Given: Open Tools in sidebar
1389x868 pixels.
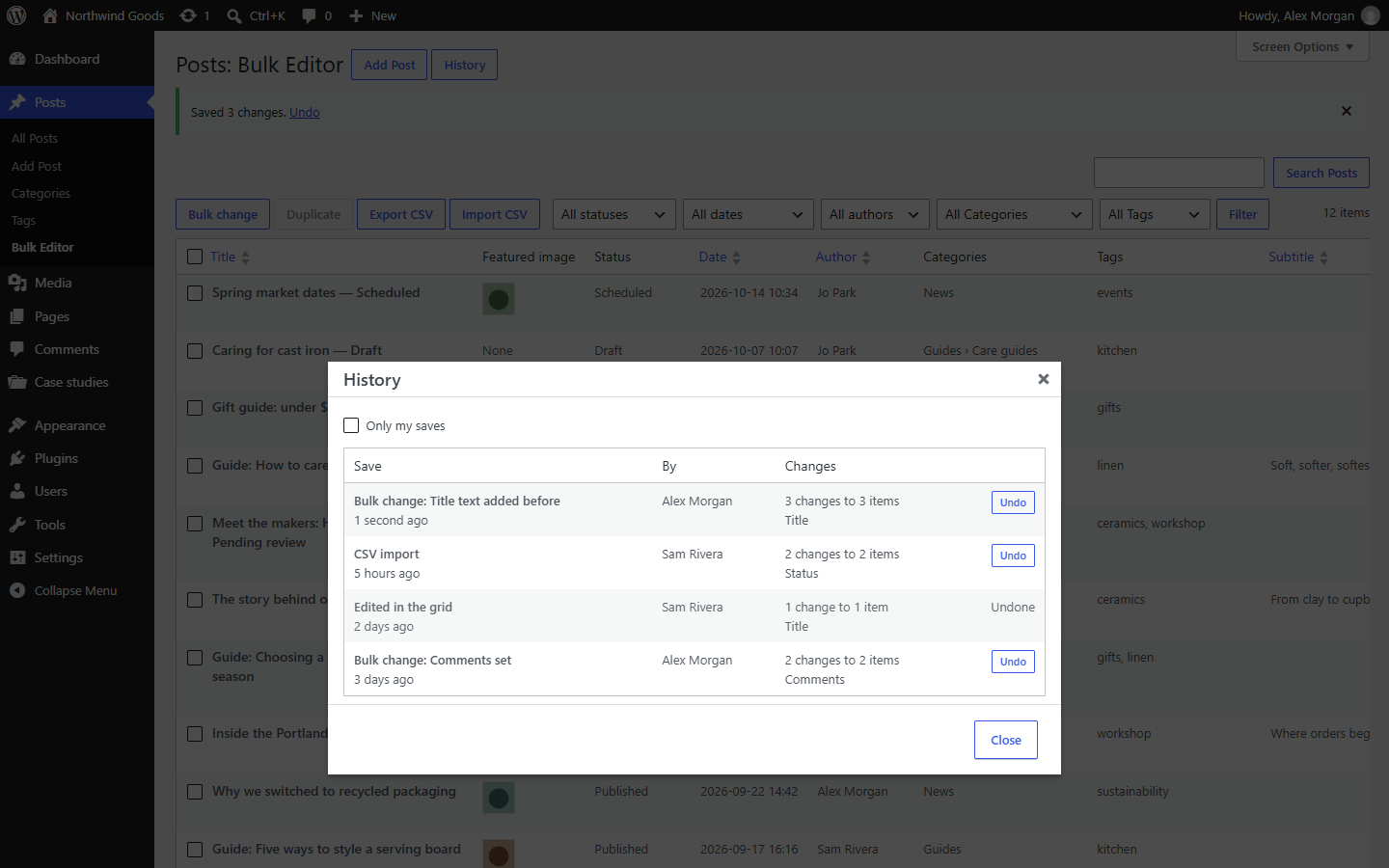Looking at the screenshot, I should [77, 525].
